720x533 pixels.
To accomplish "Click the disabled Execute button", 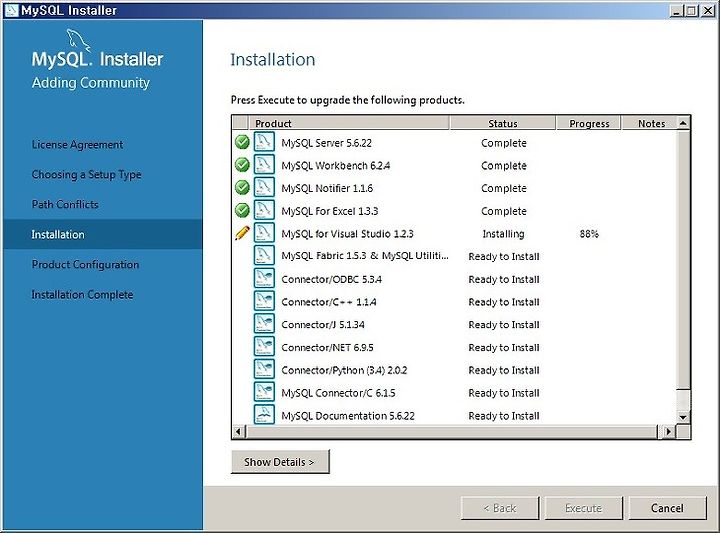I will pyautogui.click(x=583, y=508).
